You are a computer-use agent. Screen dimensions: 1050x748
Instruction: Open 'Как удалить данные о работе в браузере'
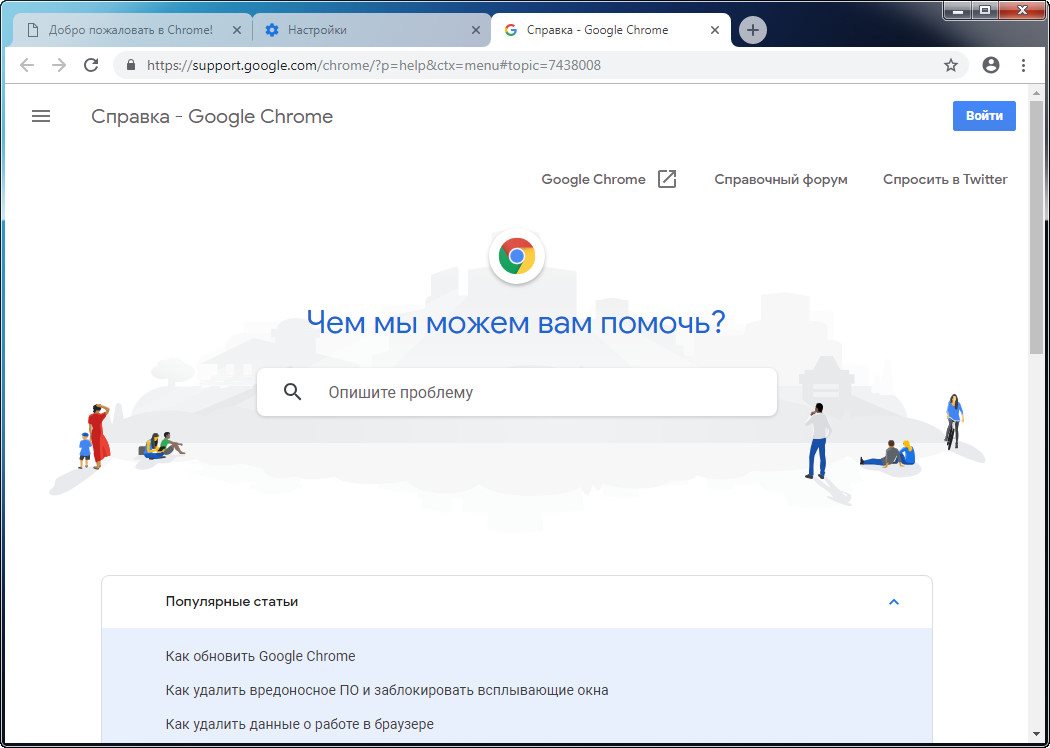tap(299, 724)
